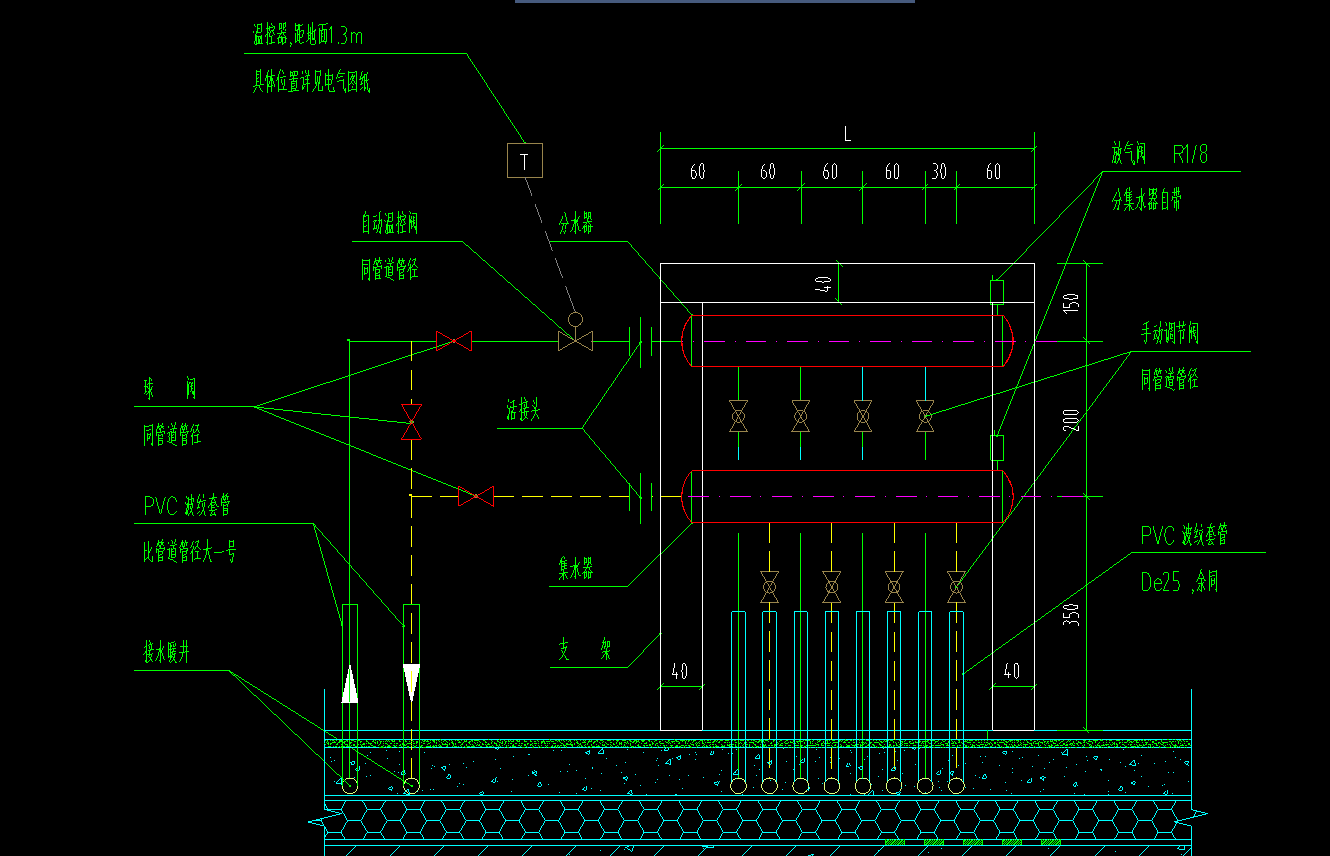Select the rightmost manual valve under the distributor
Image resolution: width=1330 pixels, height=856 pixels.
925,415
